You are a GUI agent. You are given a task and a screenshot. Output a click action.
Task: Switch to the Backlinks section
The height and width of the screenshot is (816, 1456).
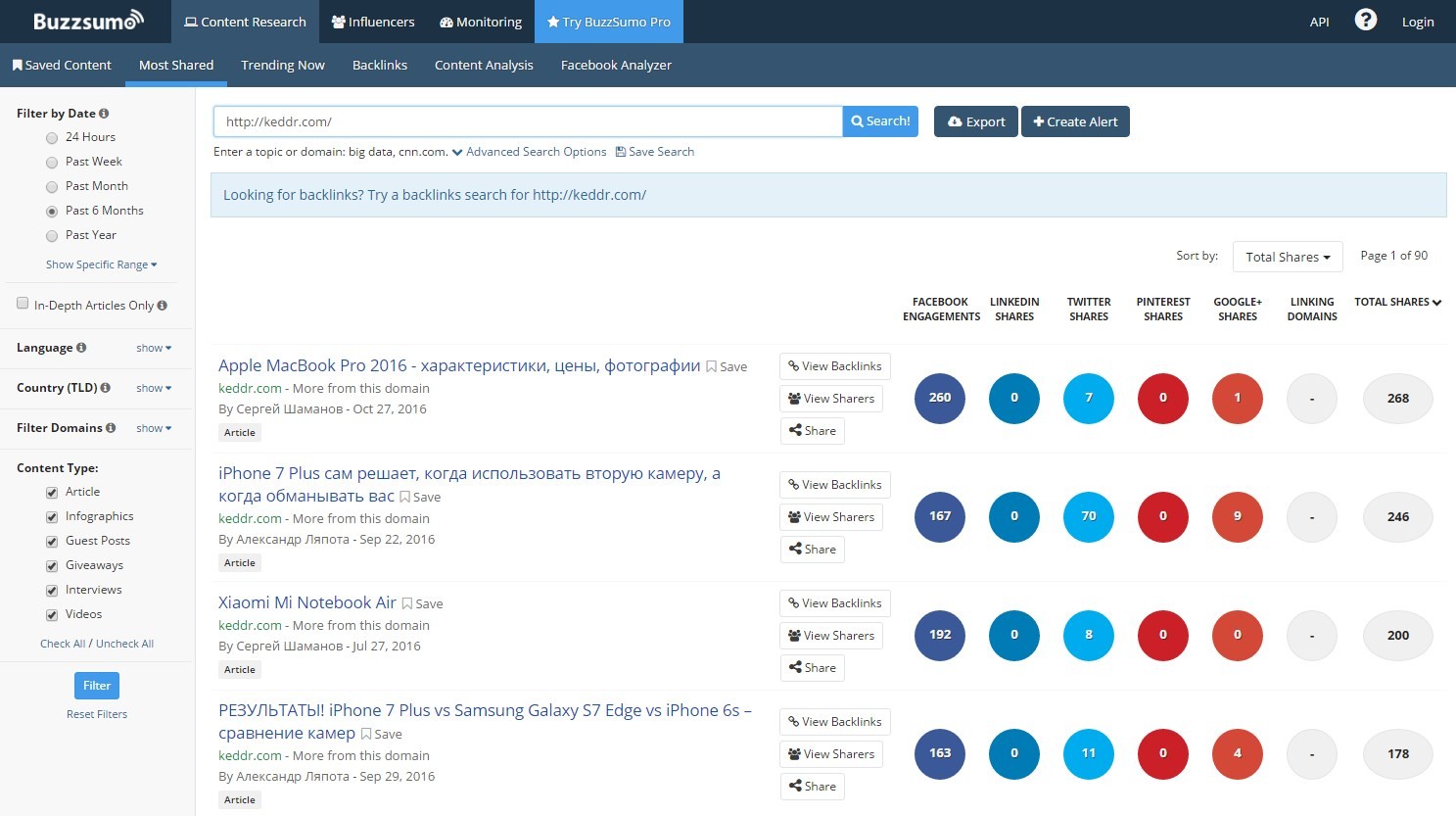click(380, 66)
